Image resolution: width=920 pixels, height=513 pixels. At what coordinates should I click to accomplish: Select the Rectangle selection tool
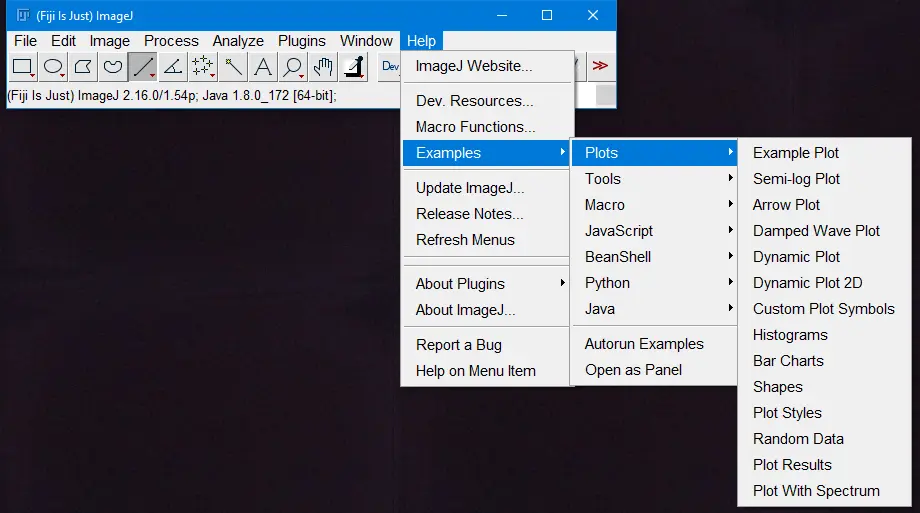23,67
